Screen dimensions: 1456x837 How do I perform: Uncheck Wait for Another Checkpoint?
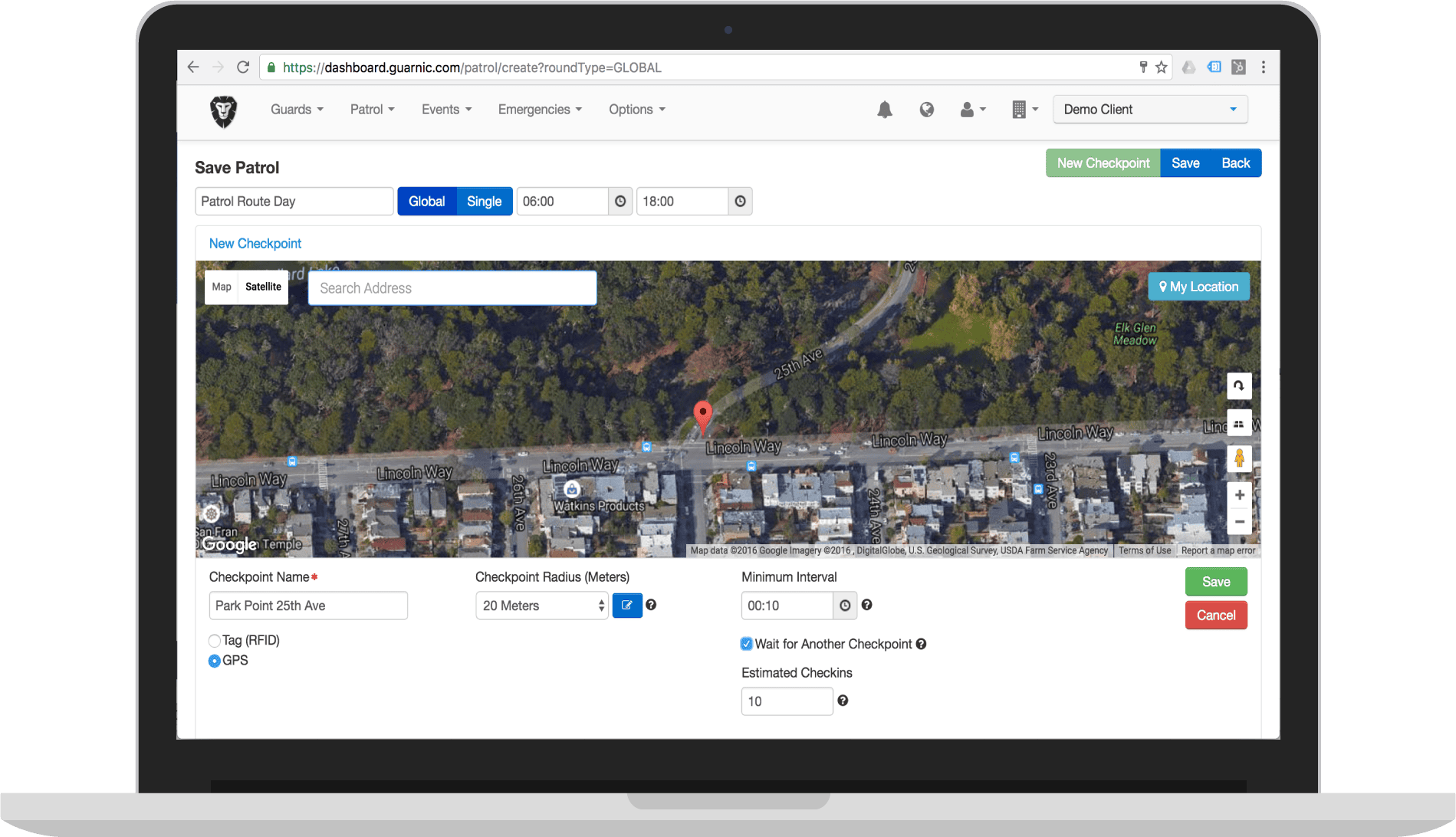coord(746,644)
